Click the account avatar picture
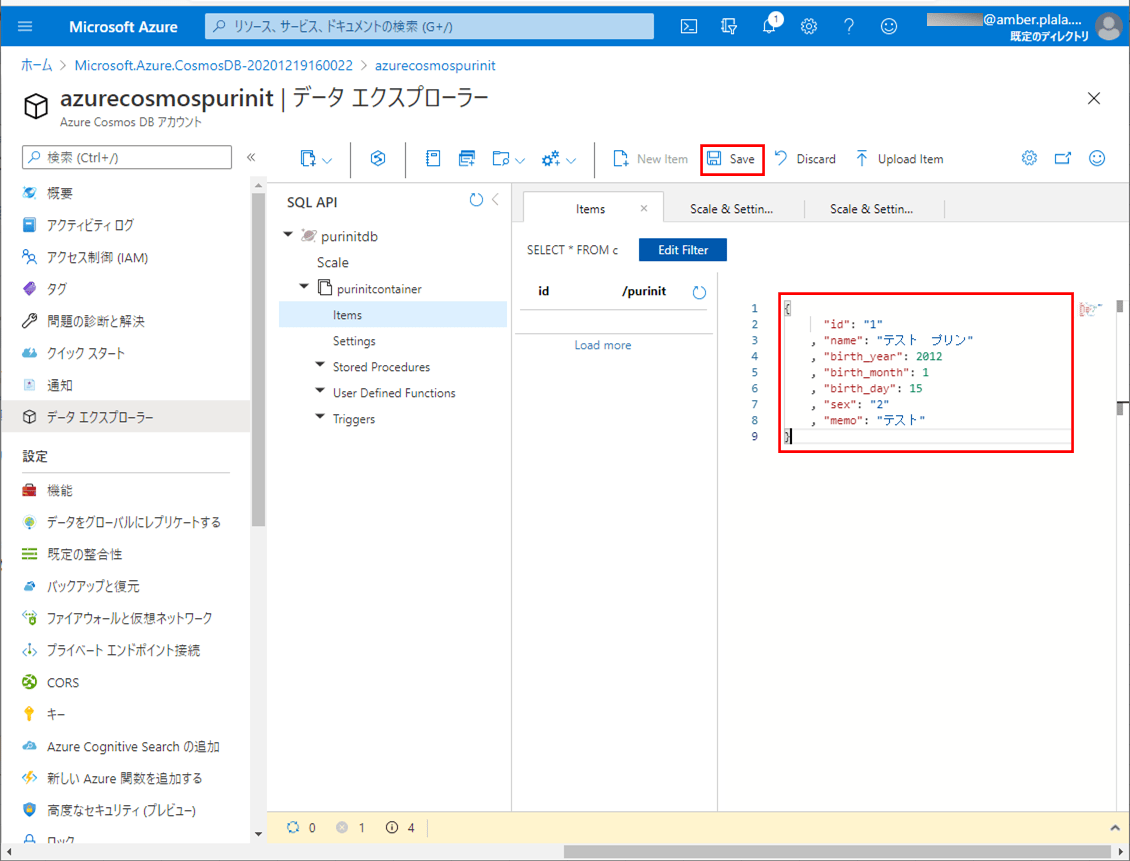1130x861 pixels. pyautogui.click(x=1108, y=27)
